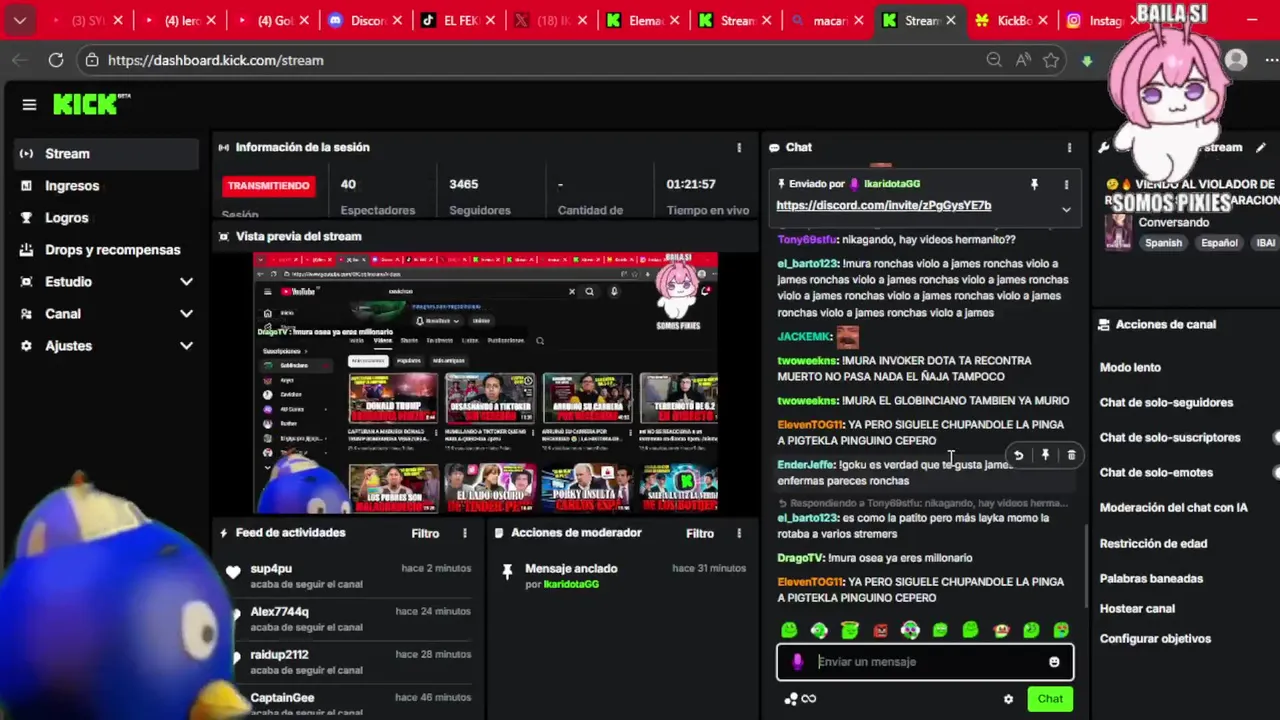Insert the last emote in the quick bar
1280x720 pixels.
pos(1061,630)
